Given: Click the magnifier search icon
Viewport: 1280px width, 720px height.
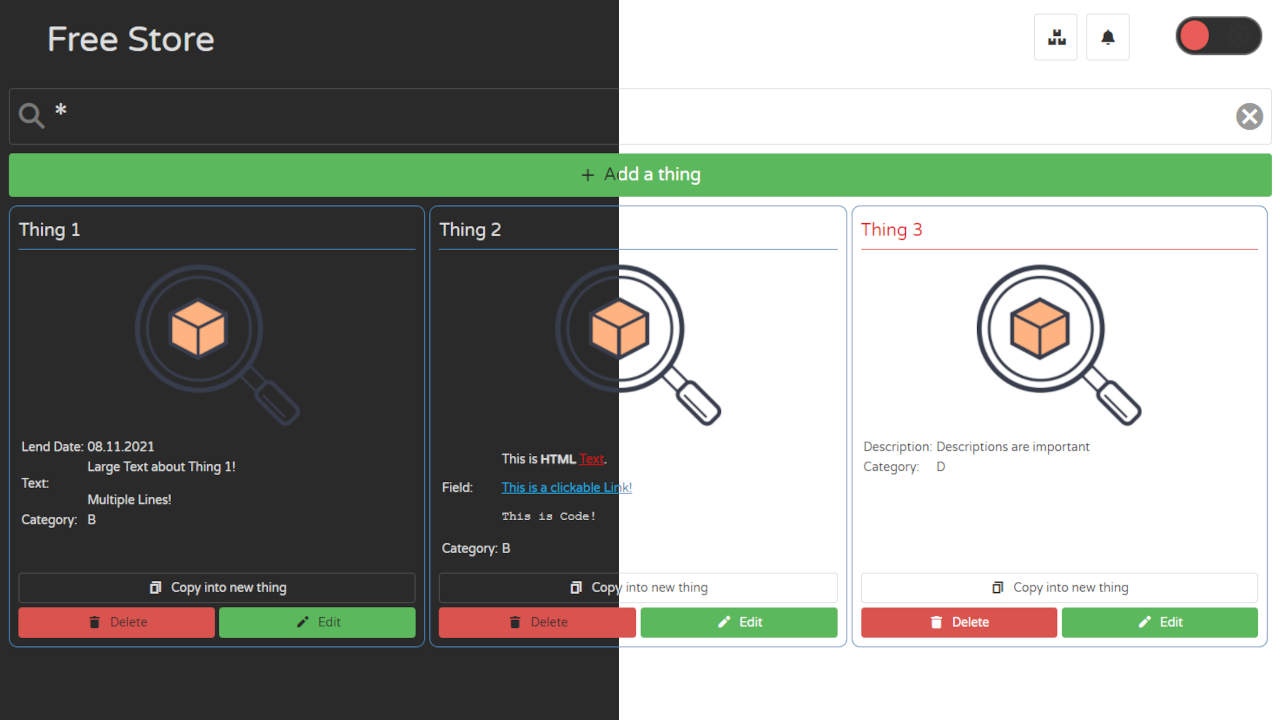Looking at the screenshot, I should (32, 117).
